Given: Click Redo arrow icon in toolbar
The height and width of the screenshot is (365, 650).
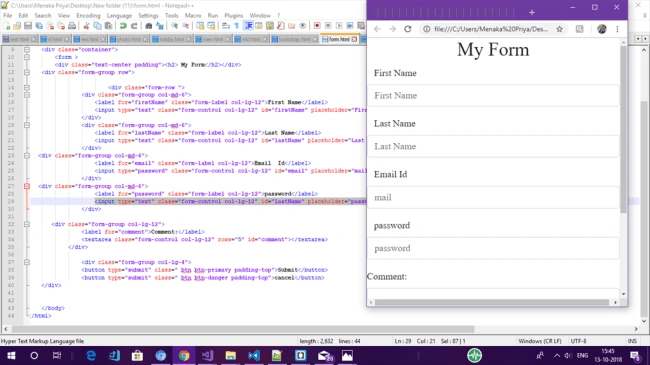Looking at the screenshot, I should (134, 26).
